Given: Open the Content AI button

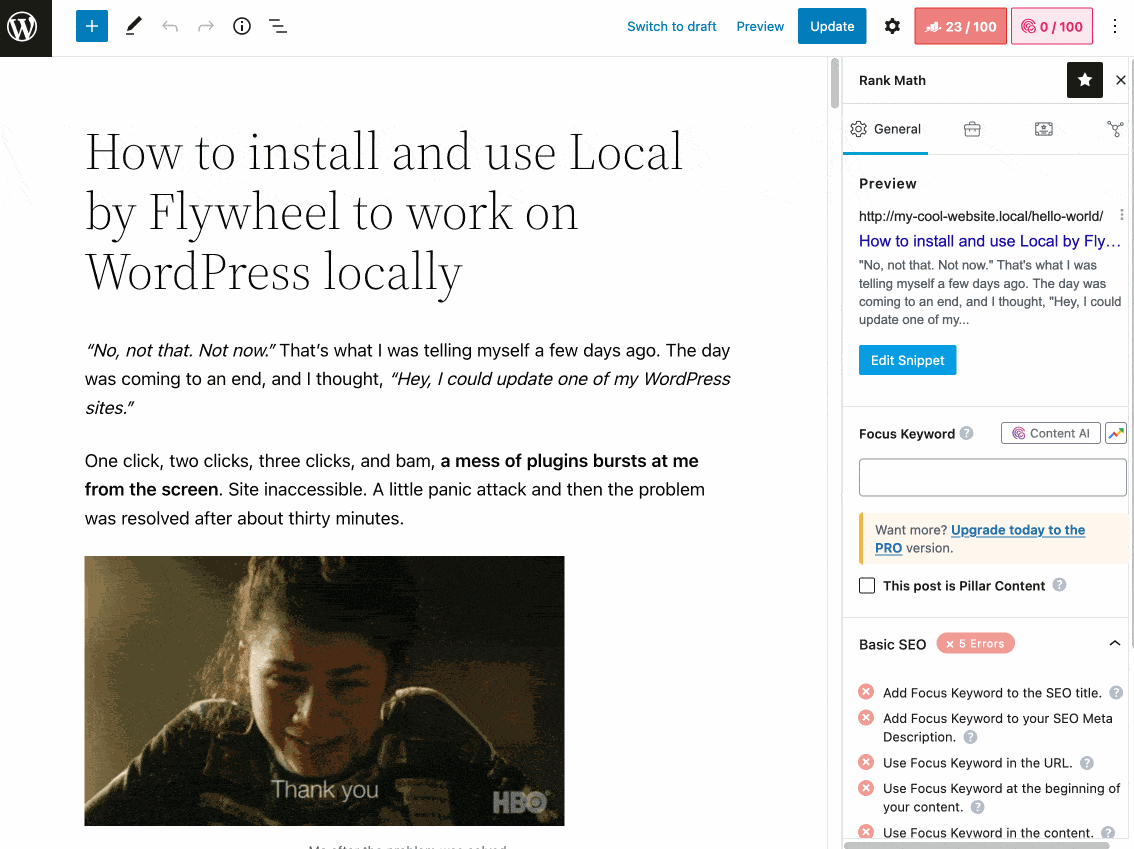Looking at the screenshot, I should click(x=1051, y=433).
